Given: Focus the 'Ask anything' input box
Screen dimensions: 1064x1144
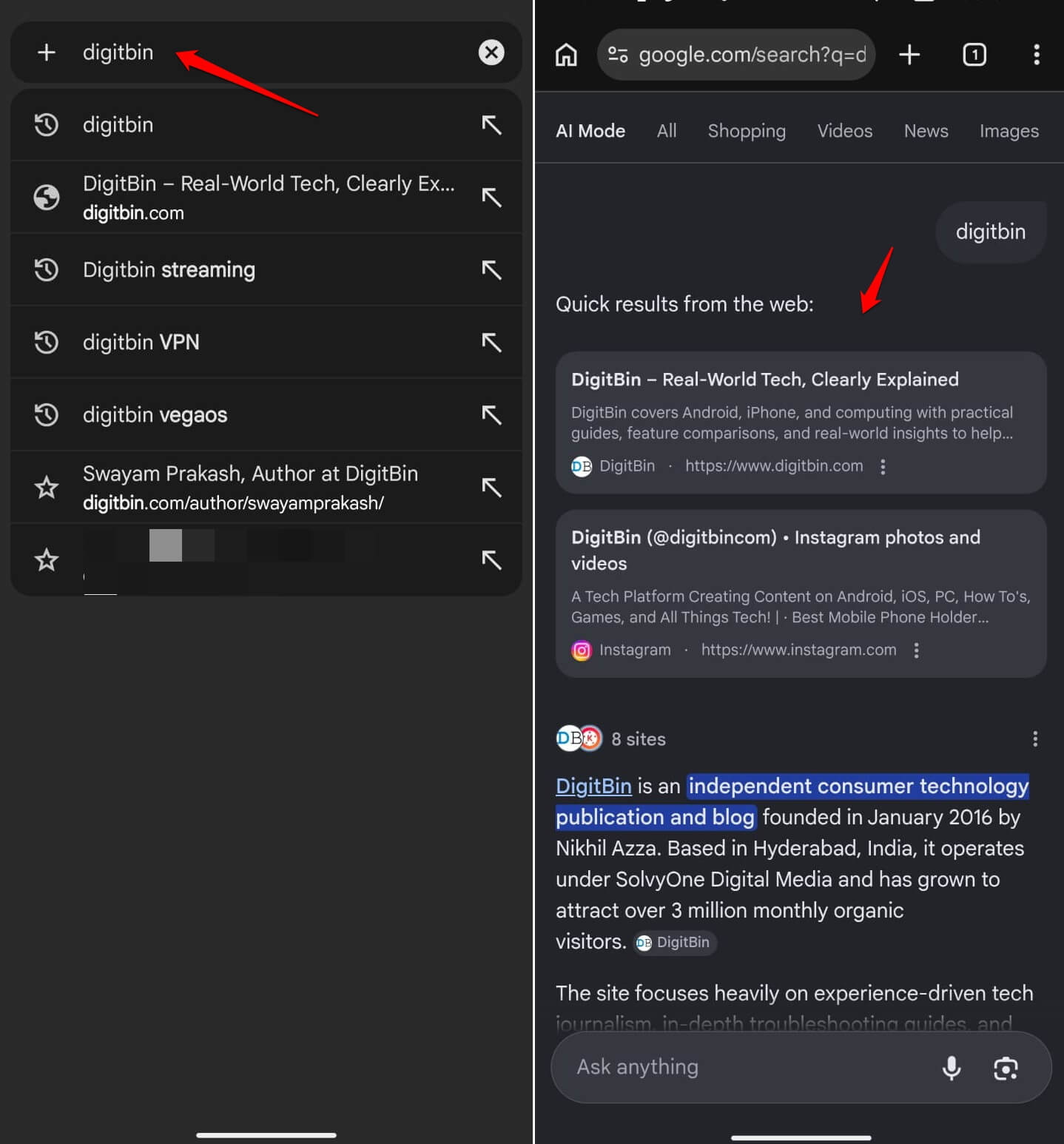Looking at the screenshot, I should [x=801, y=1067].
